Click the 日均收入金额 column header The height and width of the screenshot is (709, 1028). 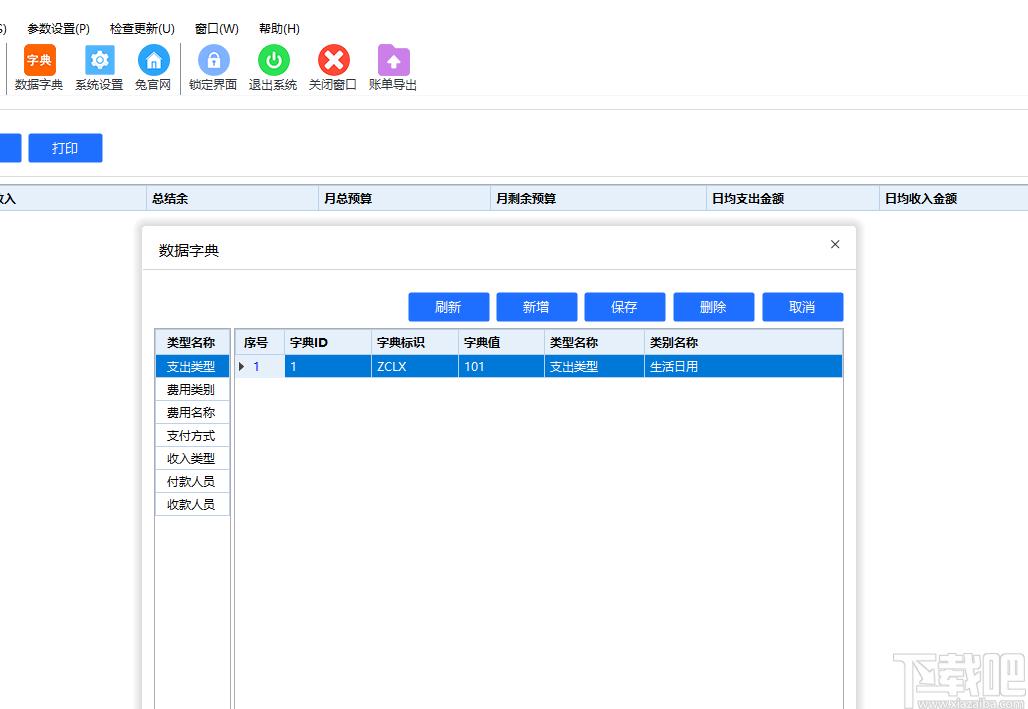[954, 198]
